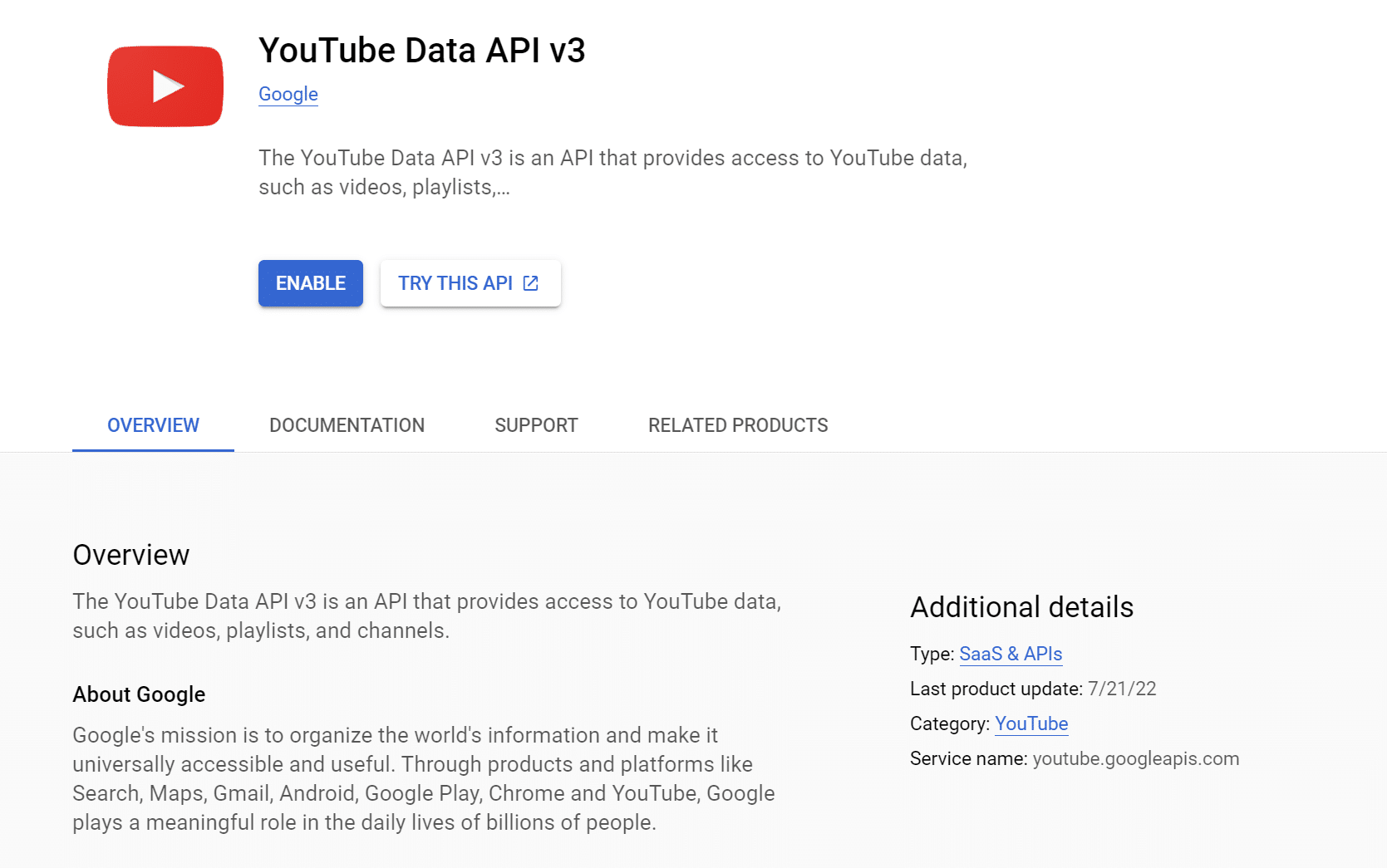Open the YouTube category link

point(1031,723)
